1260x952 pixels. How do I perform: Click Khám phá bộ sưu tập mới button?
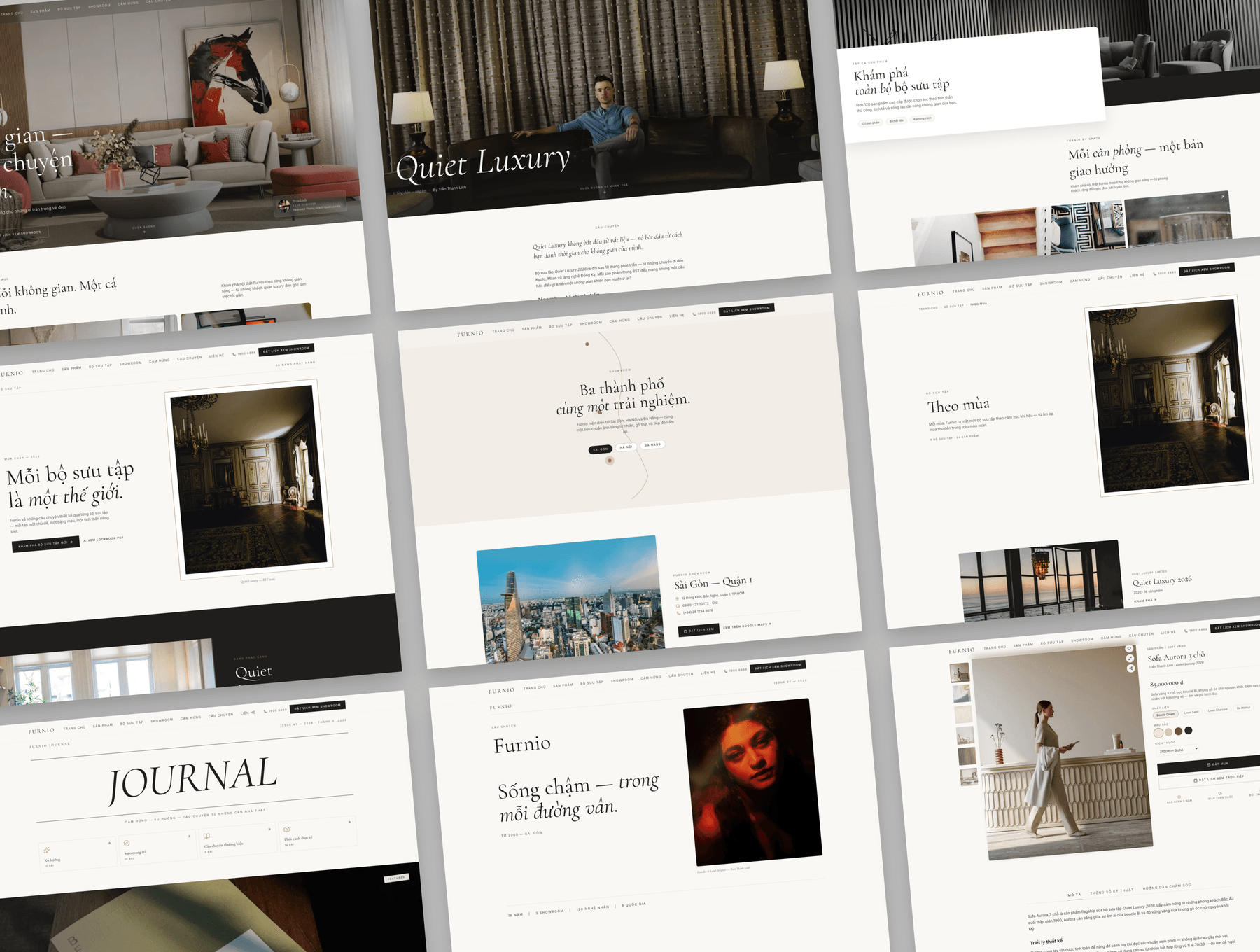coord(45,544)
